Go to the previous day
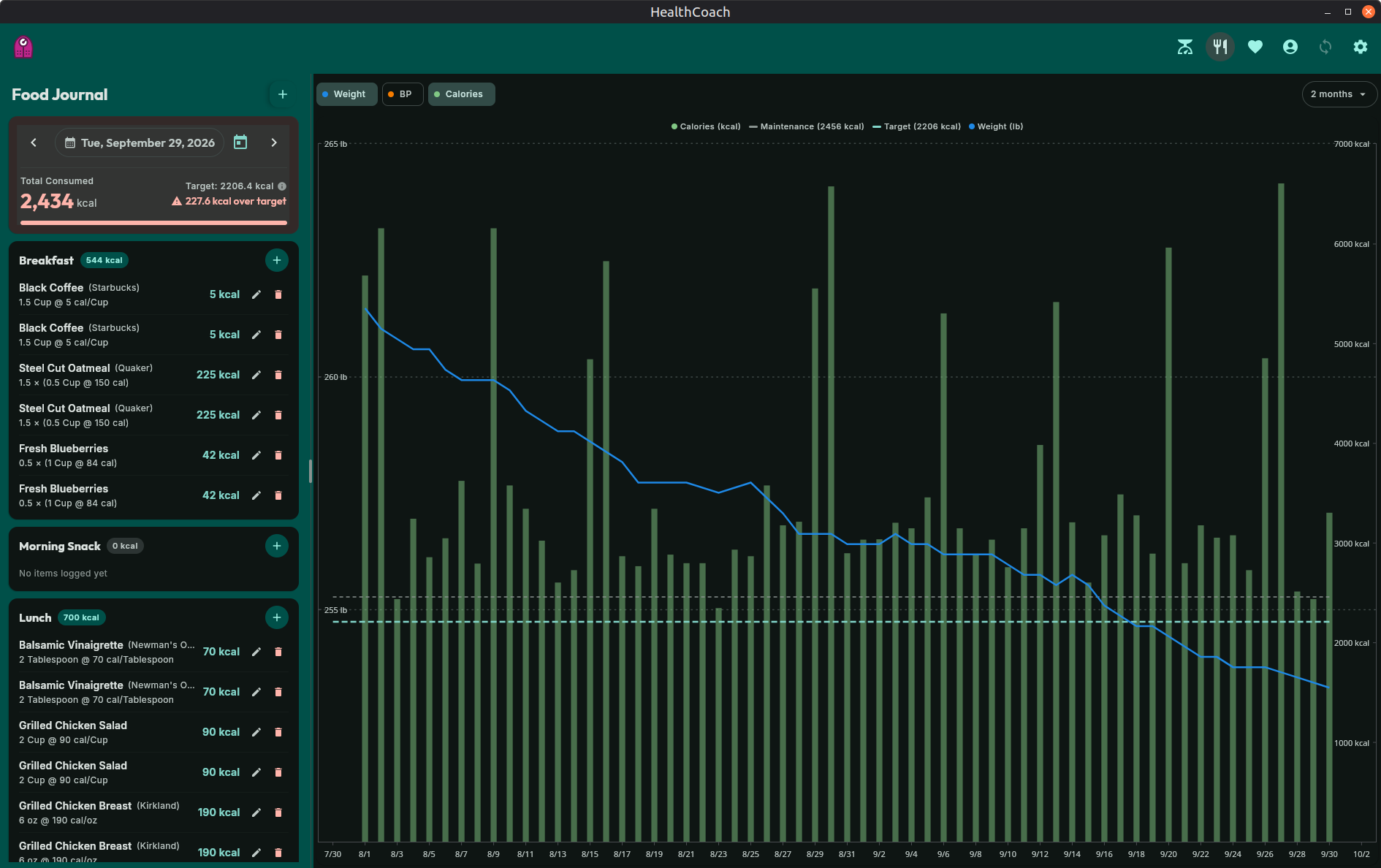 34,142
